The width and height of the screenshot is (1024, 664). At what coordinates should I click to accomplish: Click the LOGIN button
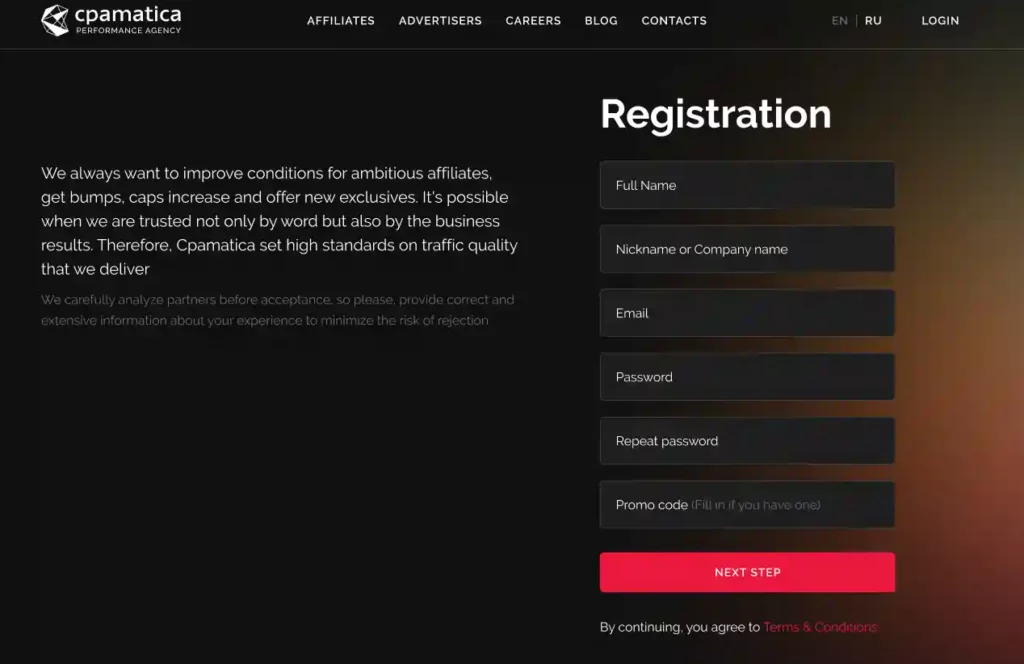coord(940,20)
